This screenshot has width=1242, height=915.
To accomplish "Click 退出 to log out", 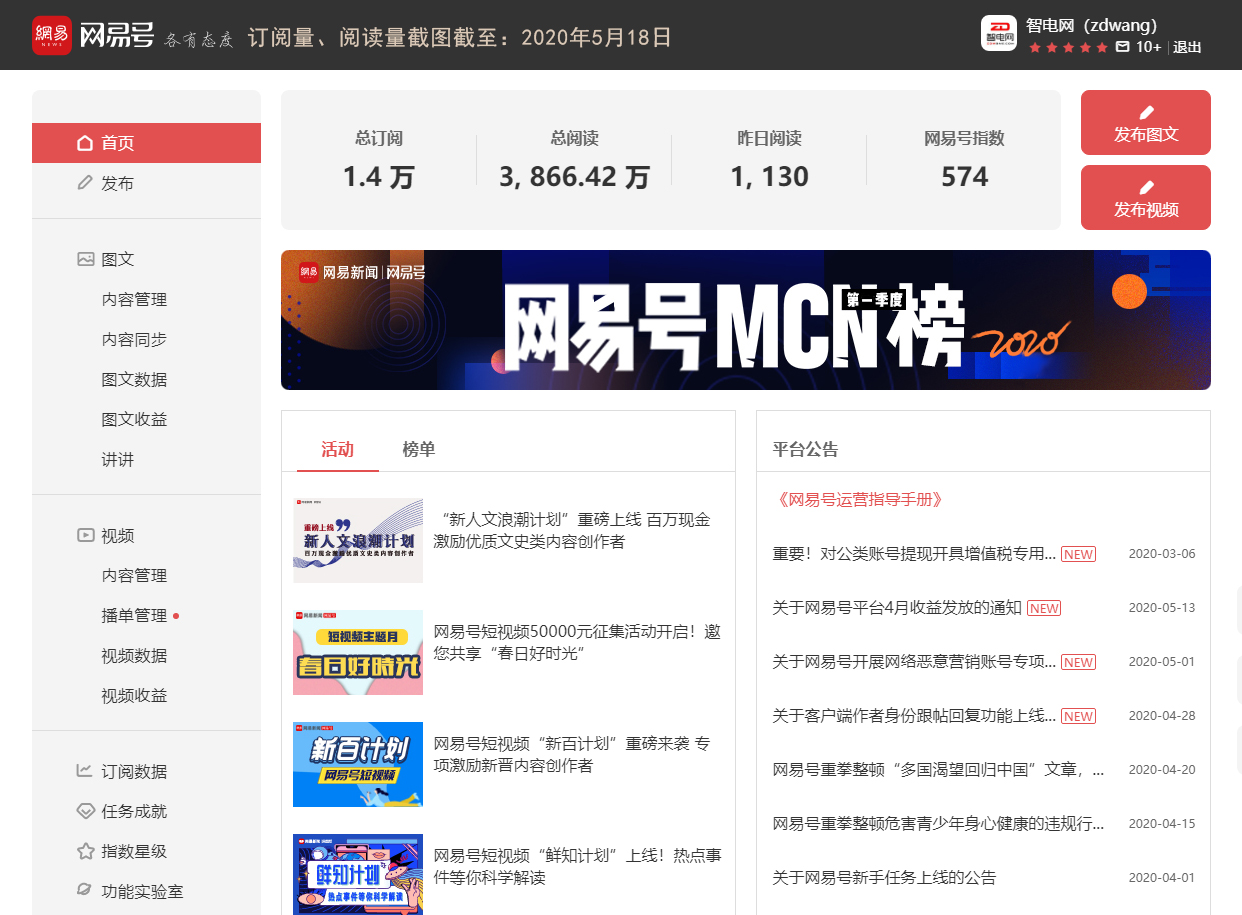I will click(1187, 47).
